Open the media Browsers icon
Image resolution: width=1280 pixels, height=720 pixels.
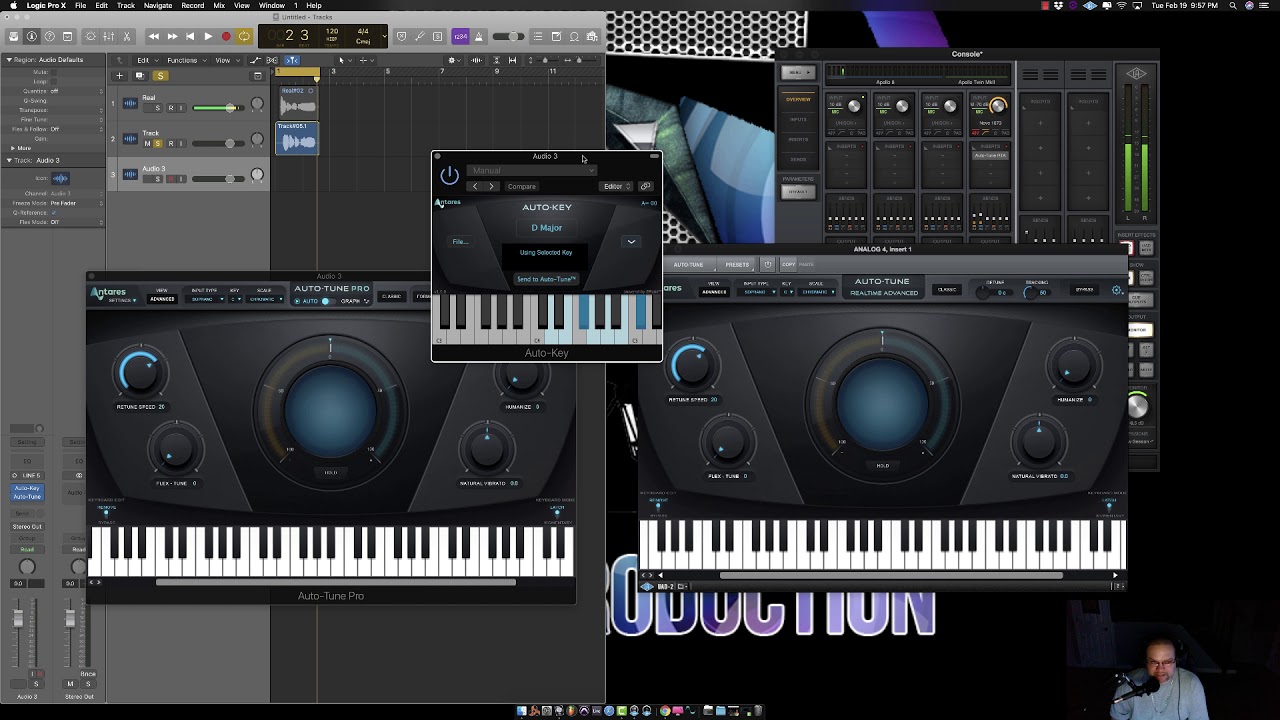(592, 37)
